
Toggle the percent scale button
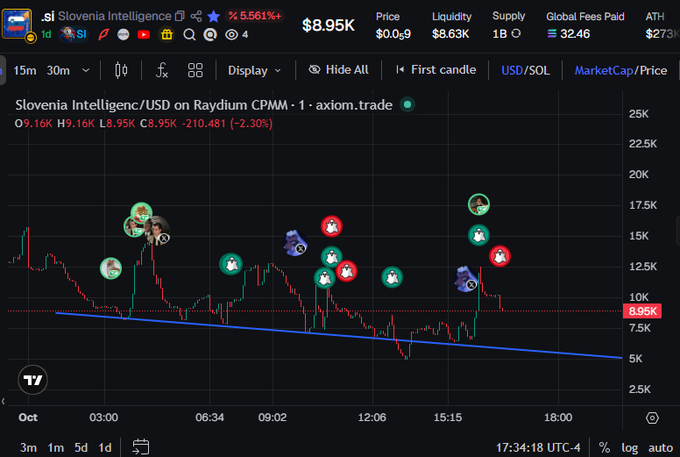604,447
